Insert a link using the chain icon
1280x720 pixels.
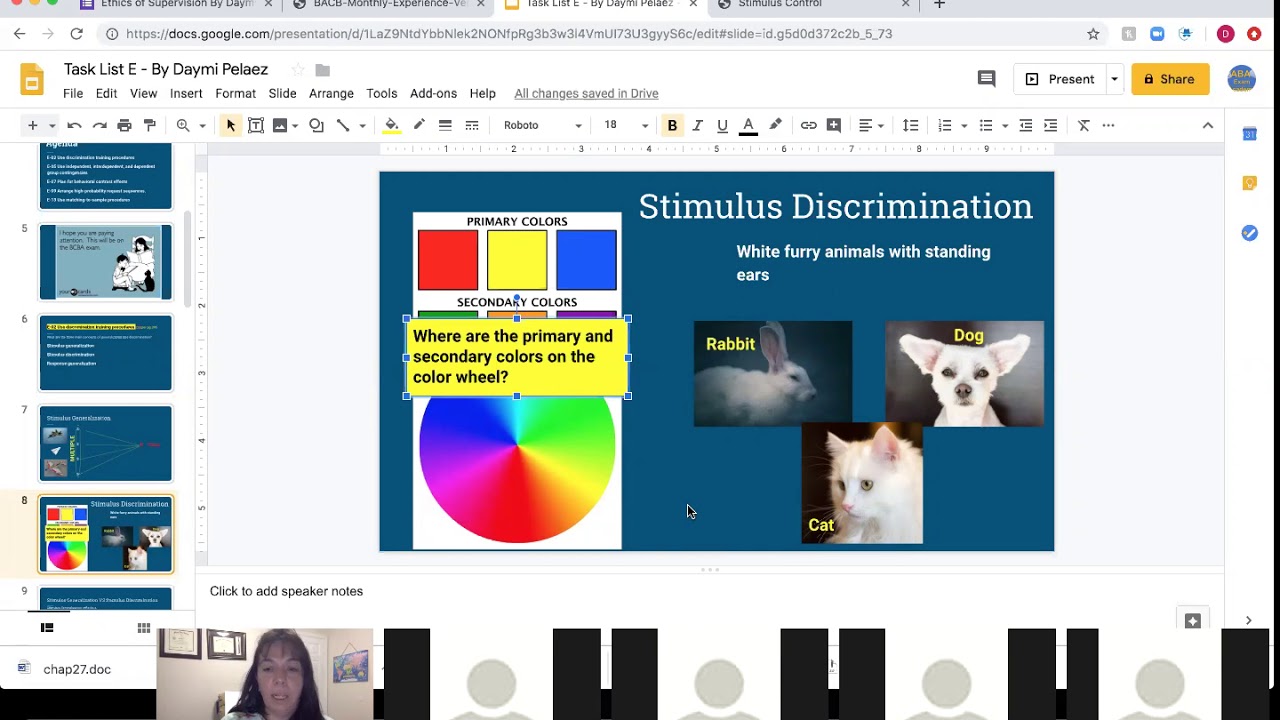tap(808, 125)
